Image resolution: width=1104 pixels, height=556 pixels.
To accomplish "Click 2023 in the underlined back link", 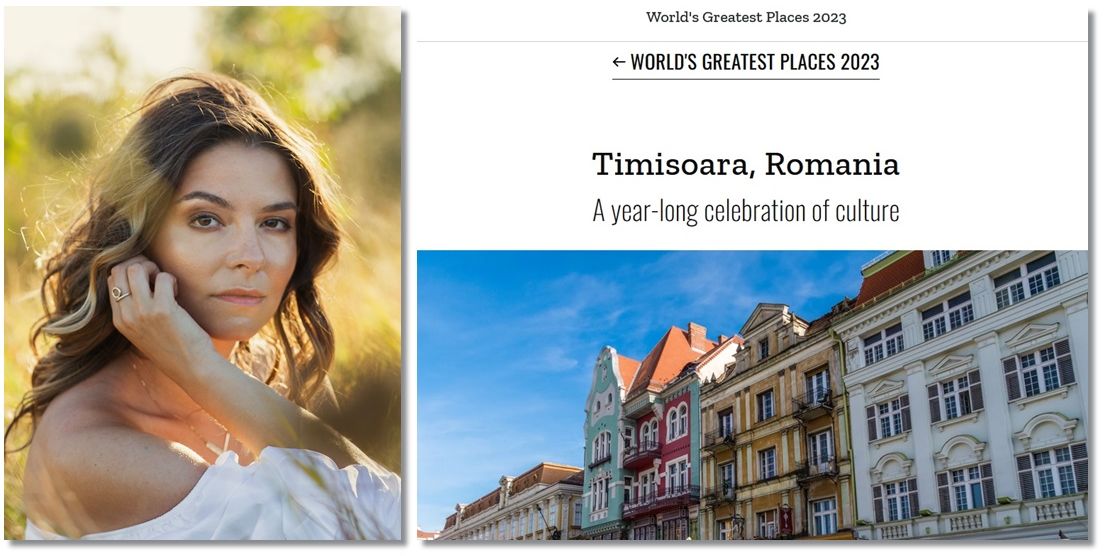I will point(860,62).
